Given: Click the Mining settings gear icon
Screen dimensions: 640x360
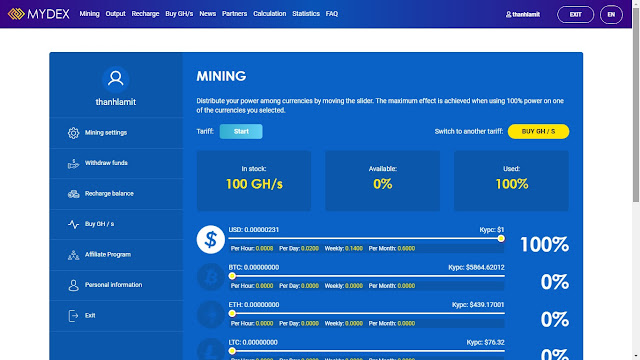Looking at the screenshot, I should pyautogui.click(x=73, y=133).
